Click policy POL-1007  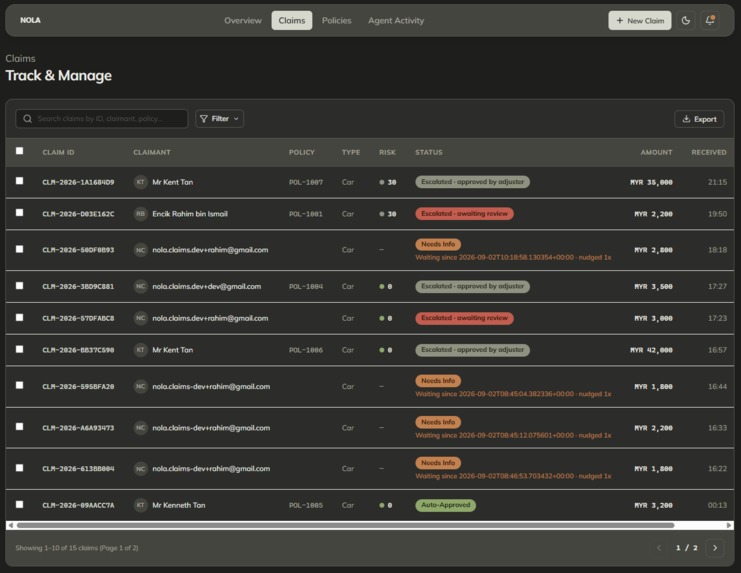point(306,182)
